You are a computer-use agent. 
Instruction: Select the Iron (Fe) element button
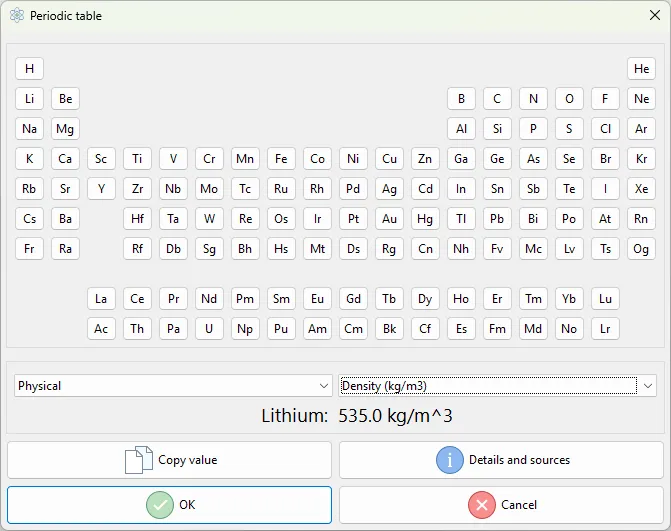[281, 159]
